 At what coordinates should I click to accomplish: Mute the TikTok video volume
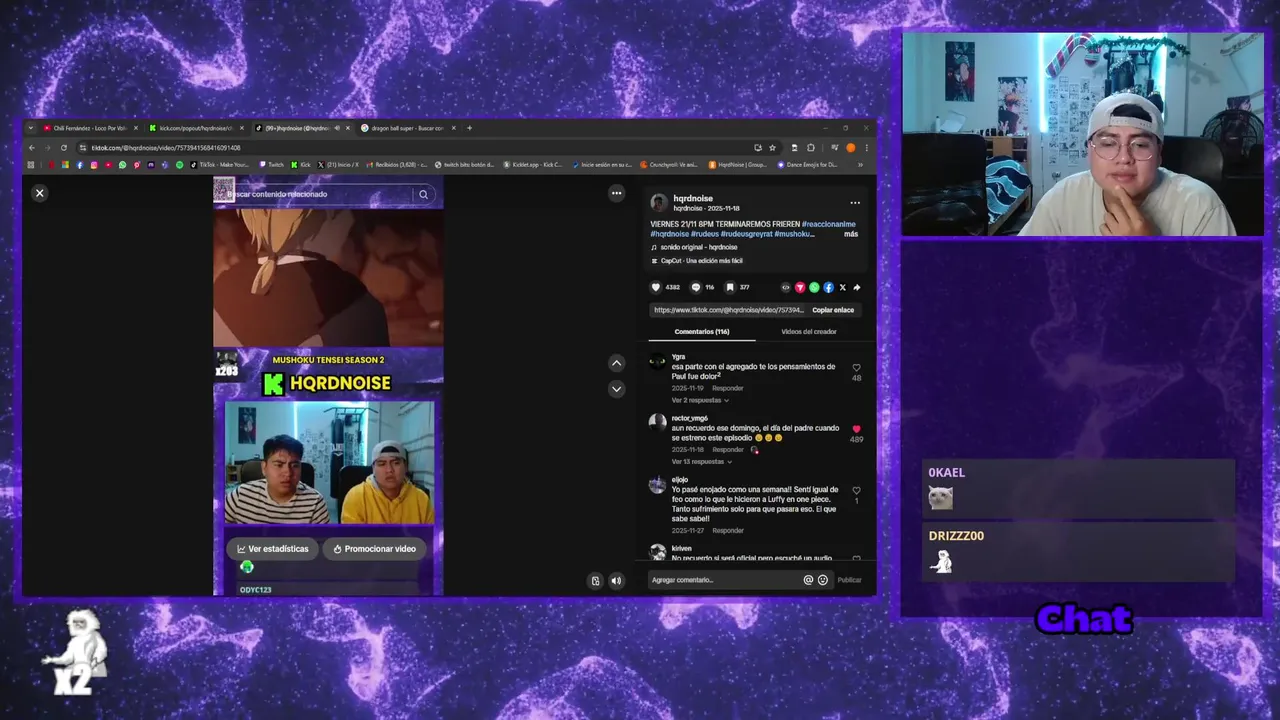tap(616, 580)
